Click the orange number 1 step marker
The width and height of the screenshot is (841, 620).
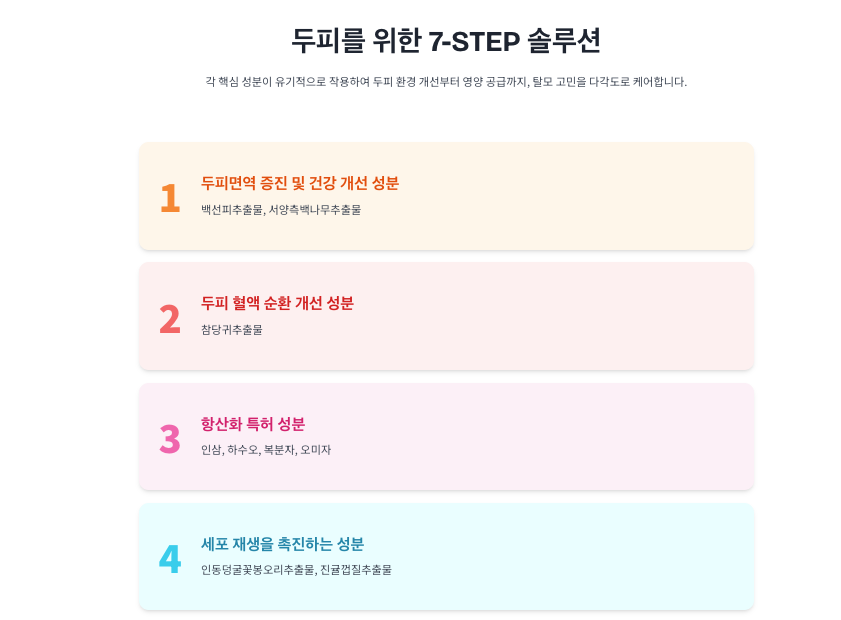[x=170, y=198]
